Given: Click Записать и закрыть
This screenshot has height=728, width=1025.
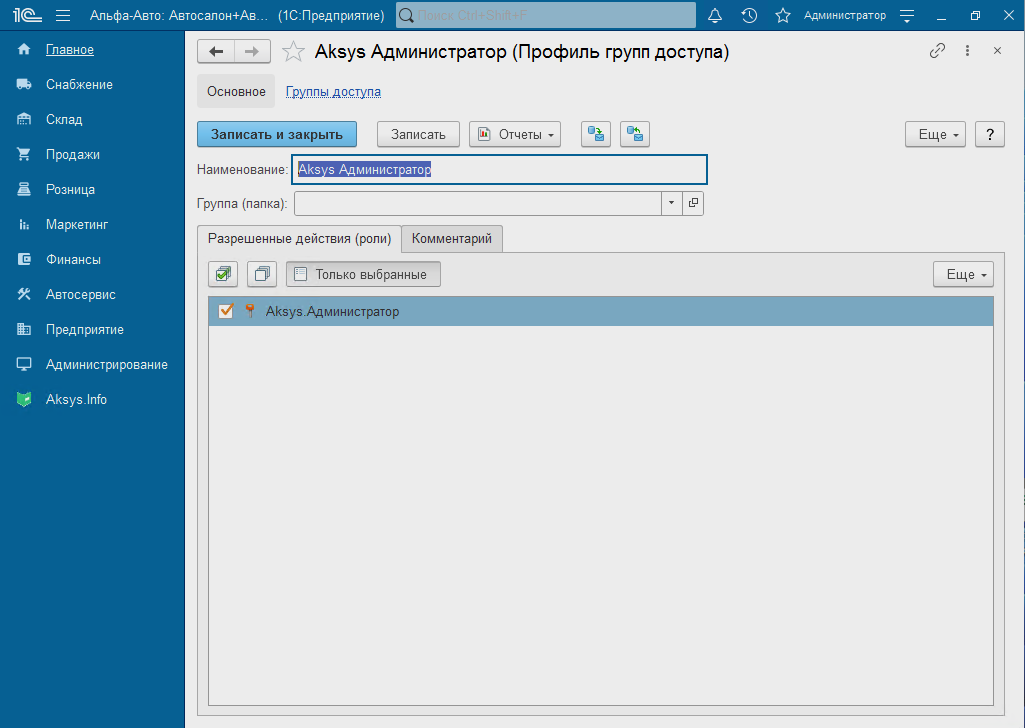Looking at the screenshot, I should pos(277,134).
